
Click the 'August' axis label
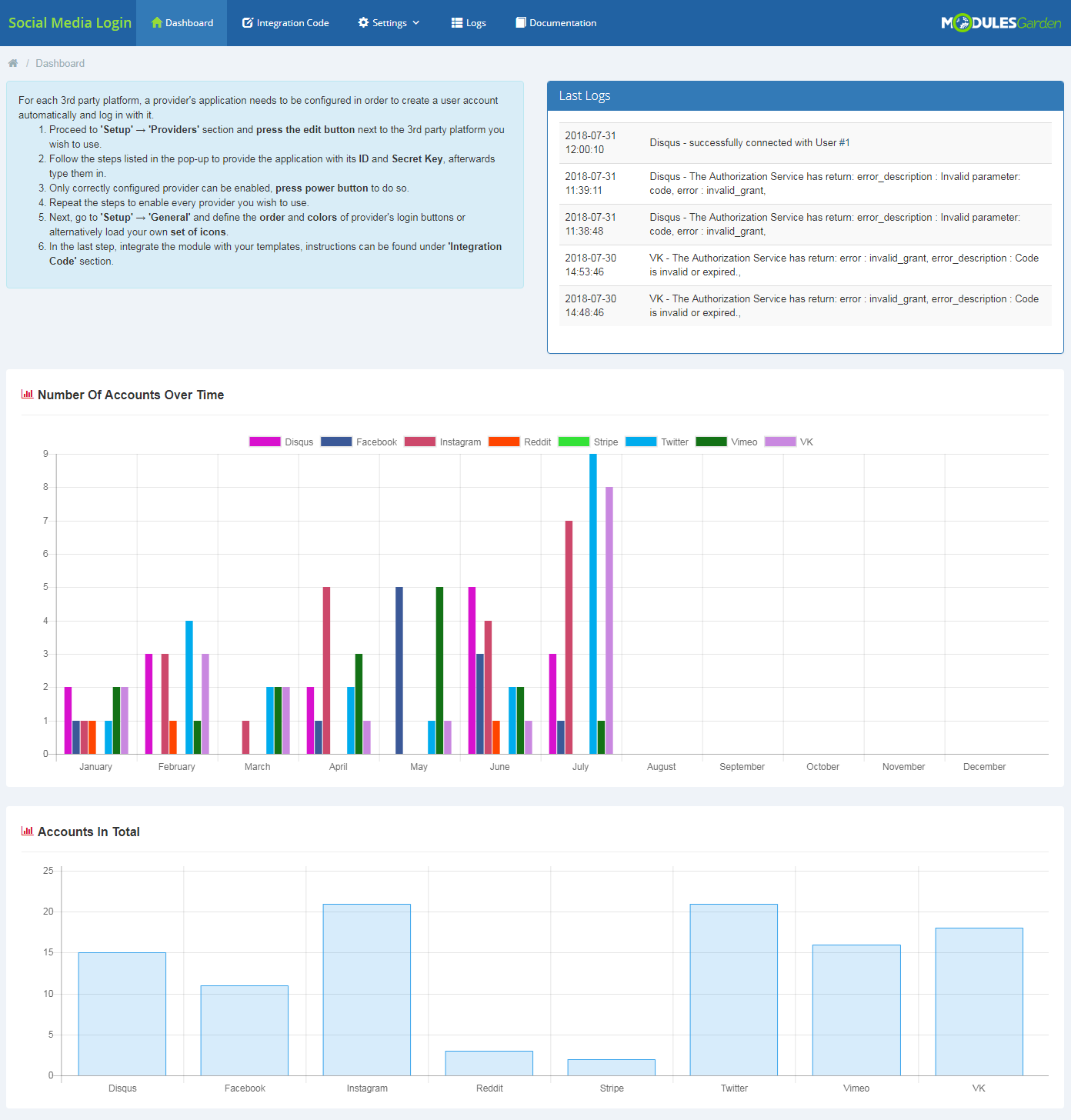pyautogui.click(x=662, y=767)
